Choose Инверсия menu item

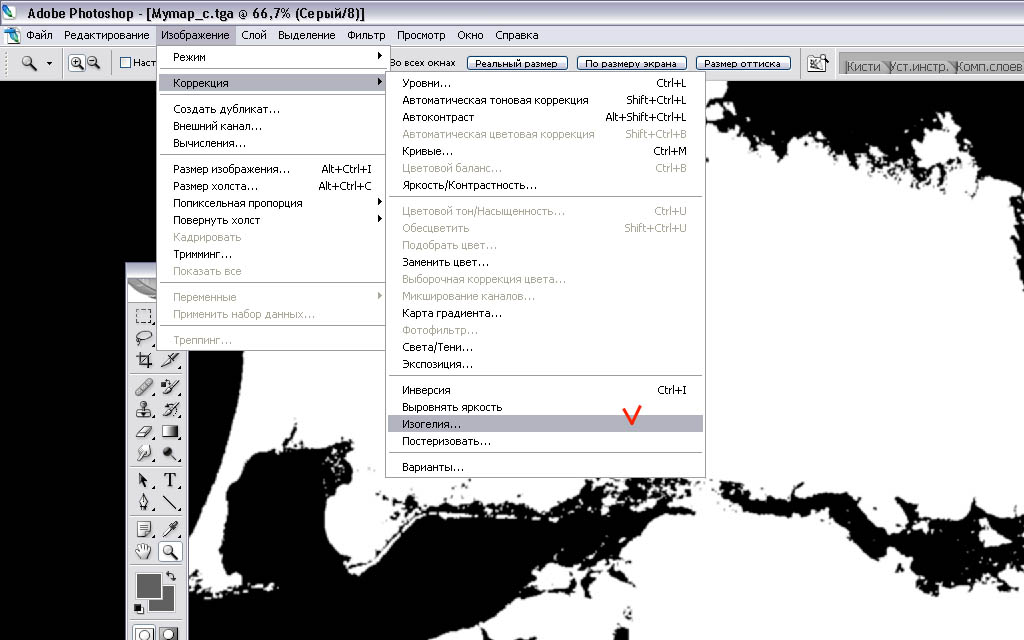pyautogui.click(x=545, y=390)
